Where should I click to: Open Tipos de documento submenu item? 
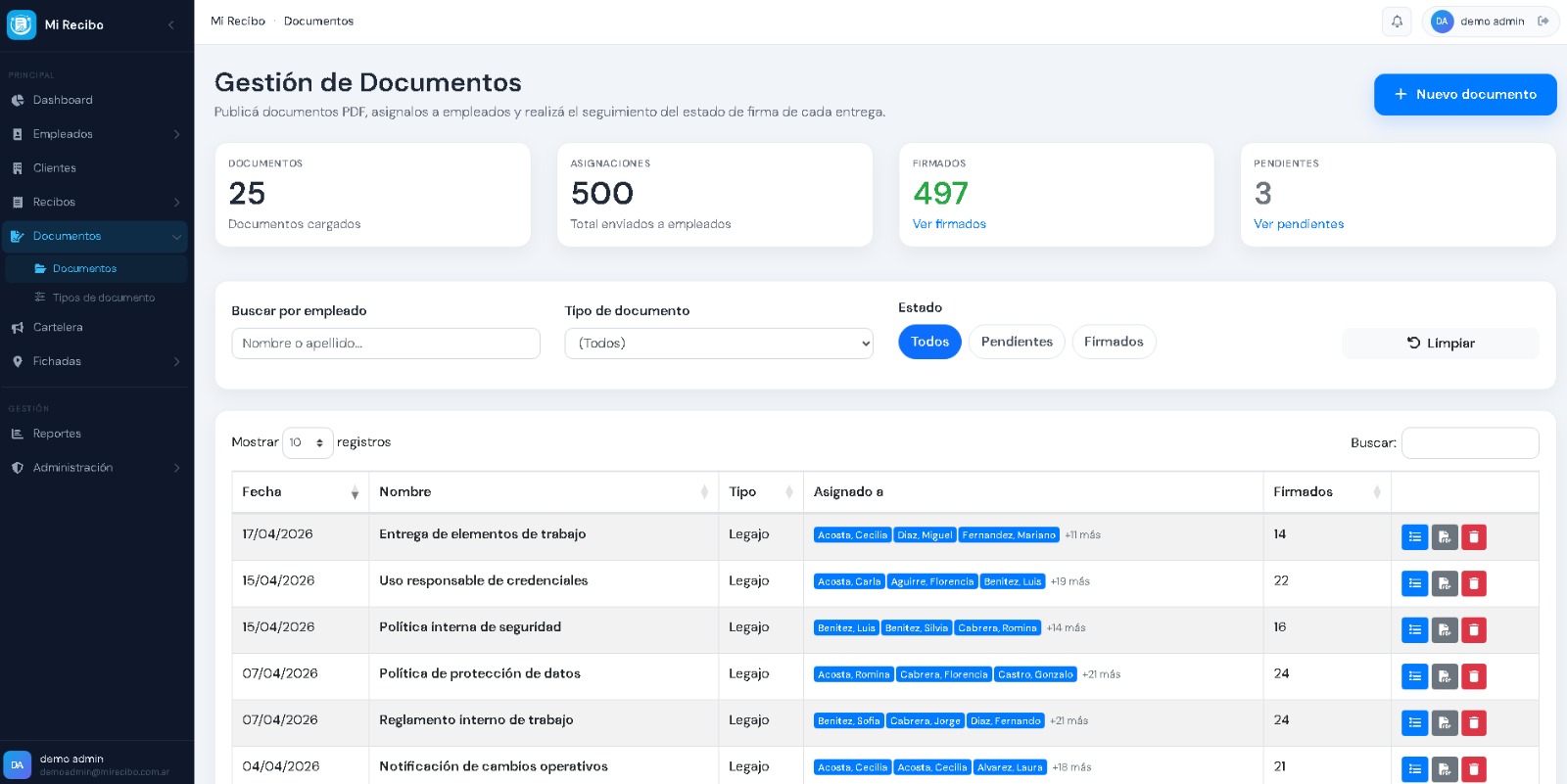[96, 298]
